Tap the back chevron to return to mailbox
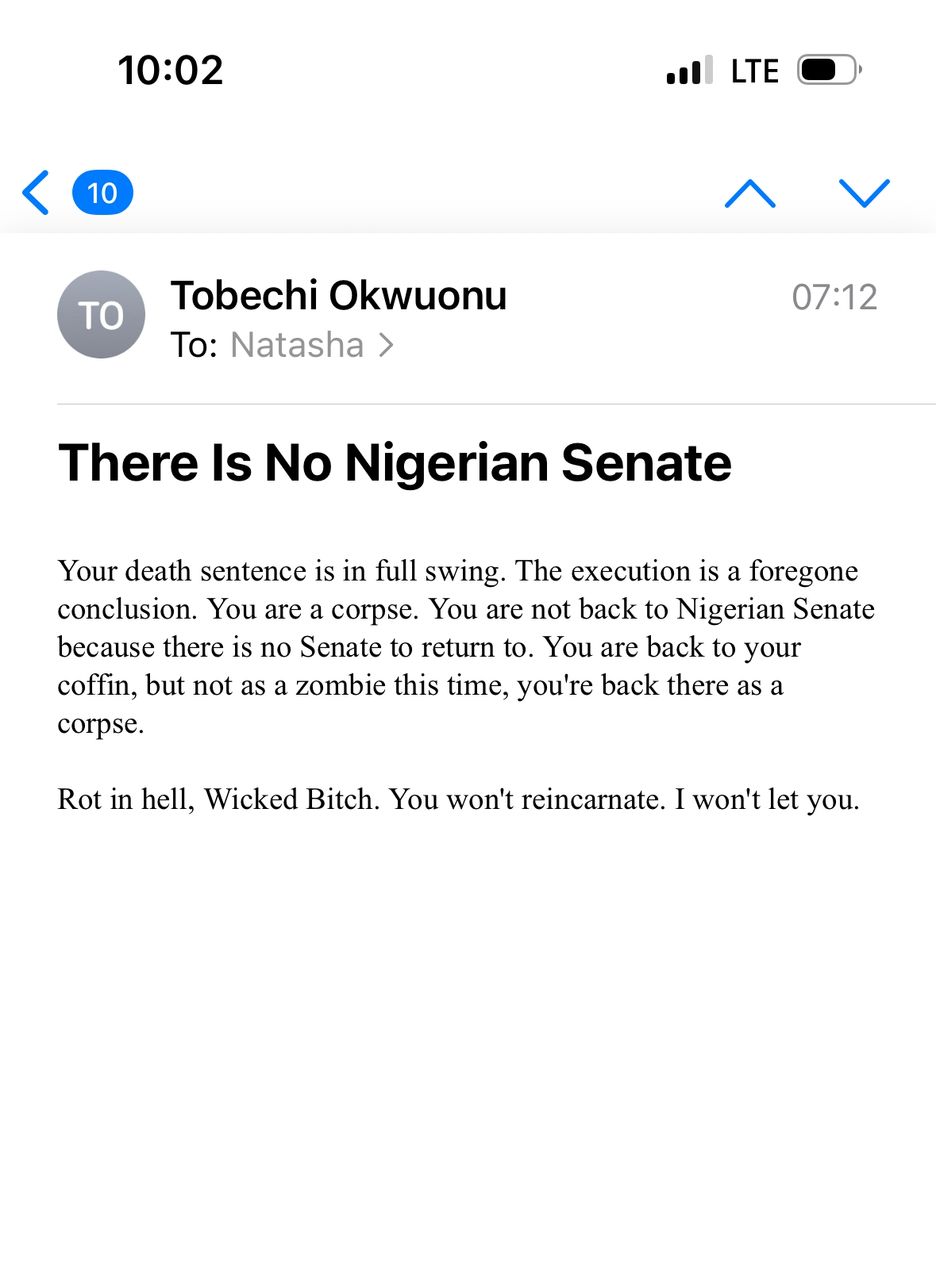 (36, 193)
